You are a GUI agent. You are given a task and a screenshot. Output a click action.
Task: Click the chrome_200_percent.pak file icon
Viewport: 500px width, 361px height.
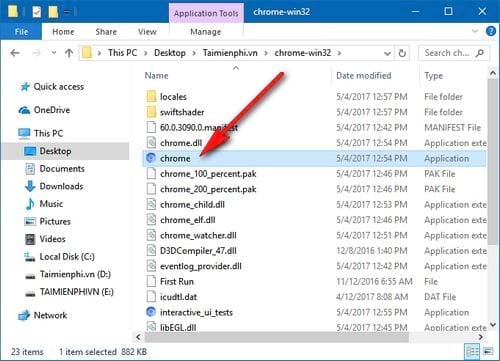click(151, 189)
